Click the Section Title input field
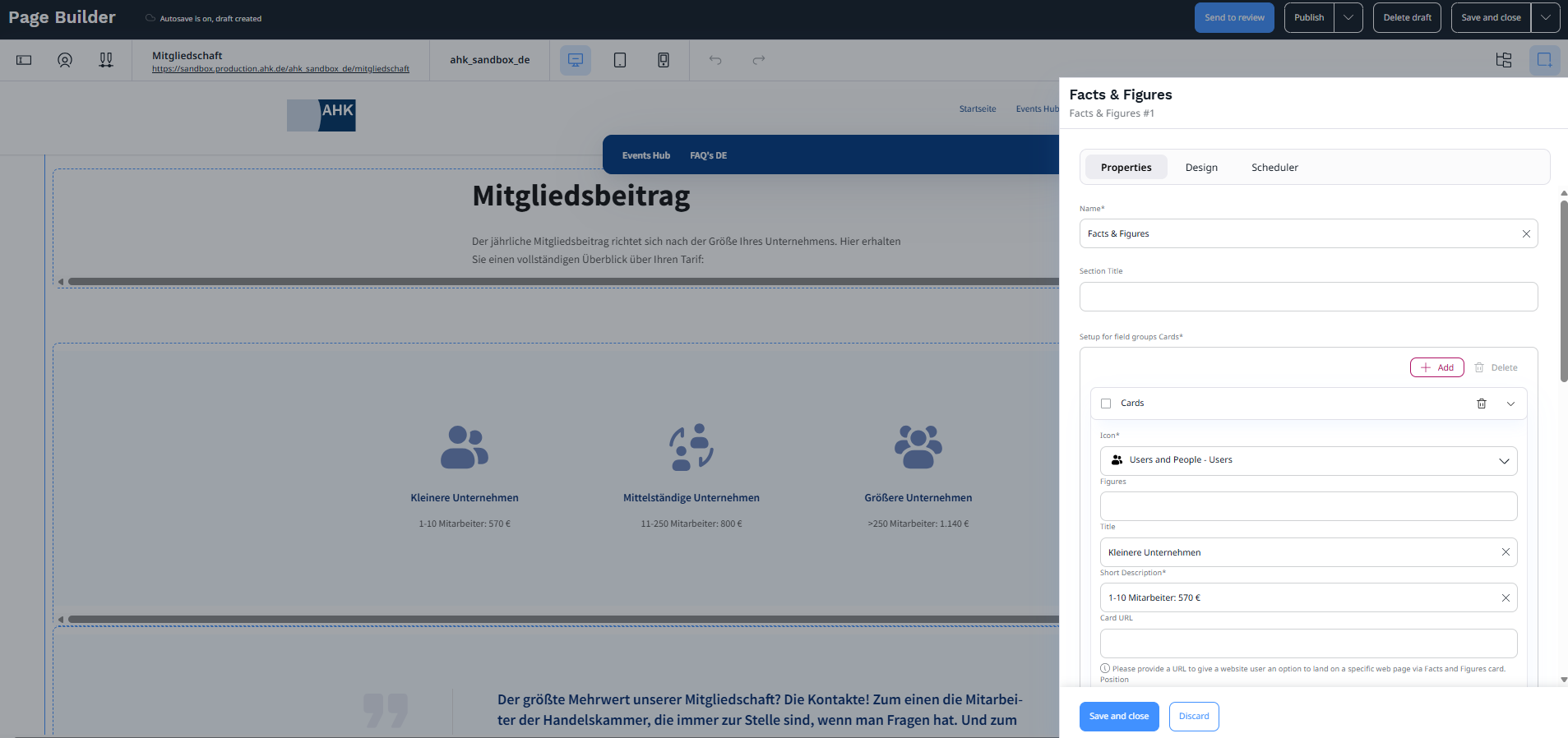 tap(1309, 297)
